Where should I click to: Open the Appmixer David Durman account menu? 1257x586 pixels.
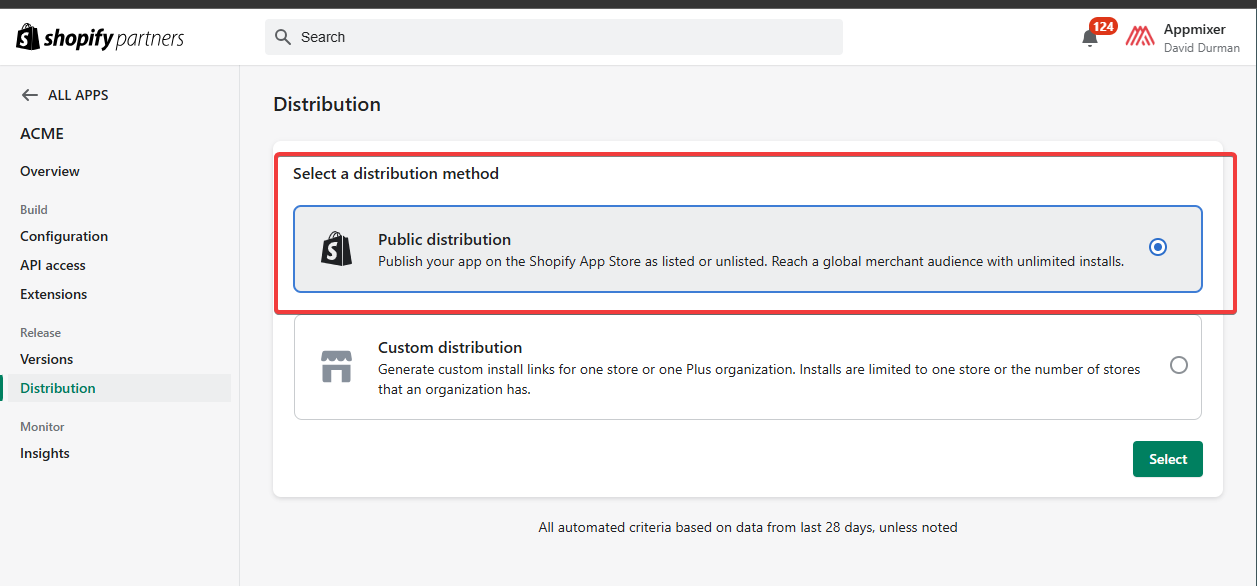click(x=1200, y=38)
